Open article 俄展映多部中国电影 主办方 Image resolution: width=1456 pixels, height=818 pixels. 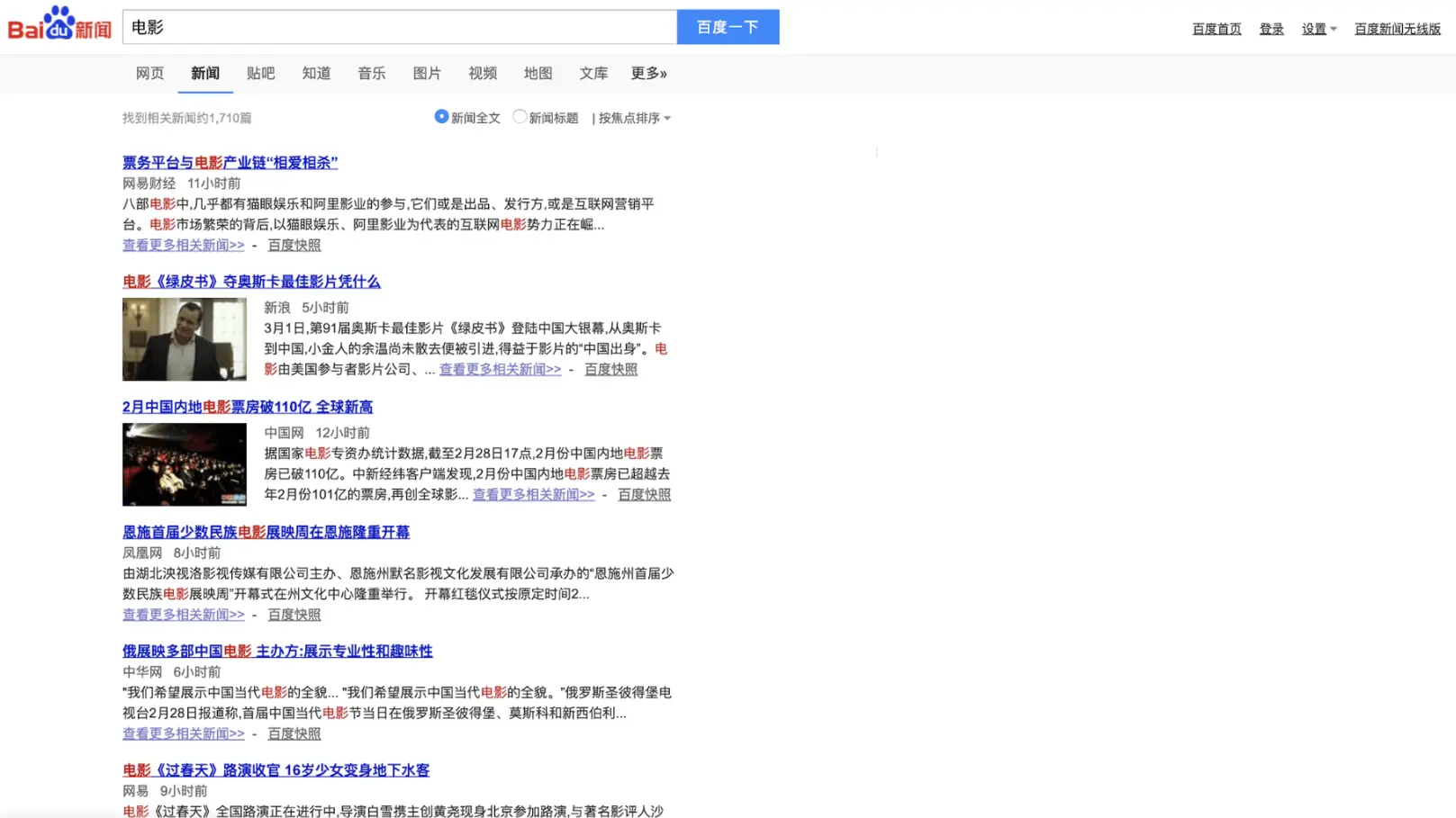coord(277,651)
